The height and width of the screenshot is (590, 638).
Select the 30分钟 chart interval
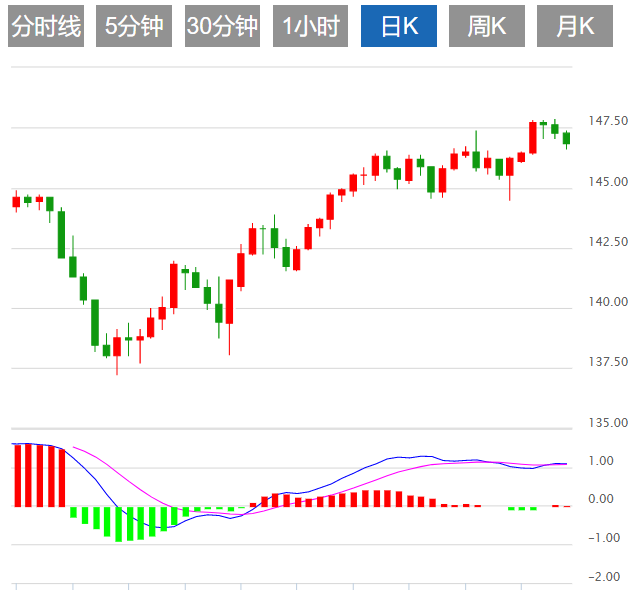(x=222, y=26)
